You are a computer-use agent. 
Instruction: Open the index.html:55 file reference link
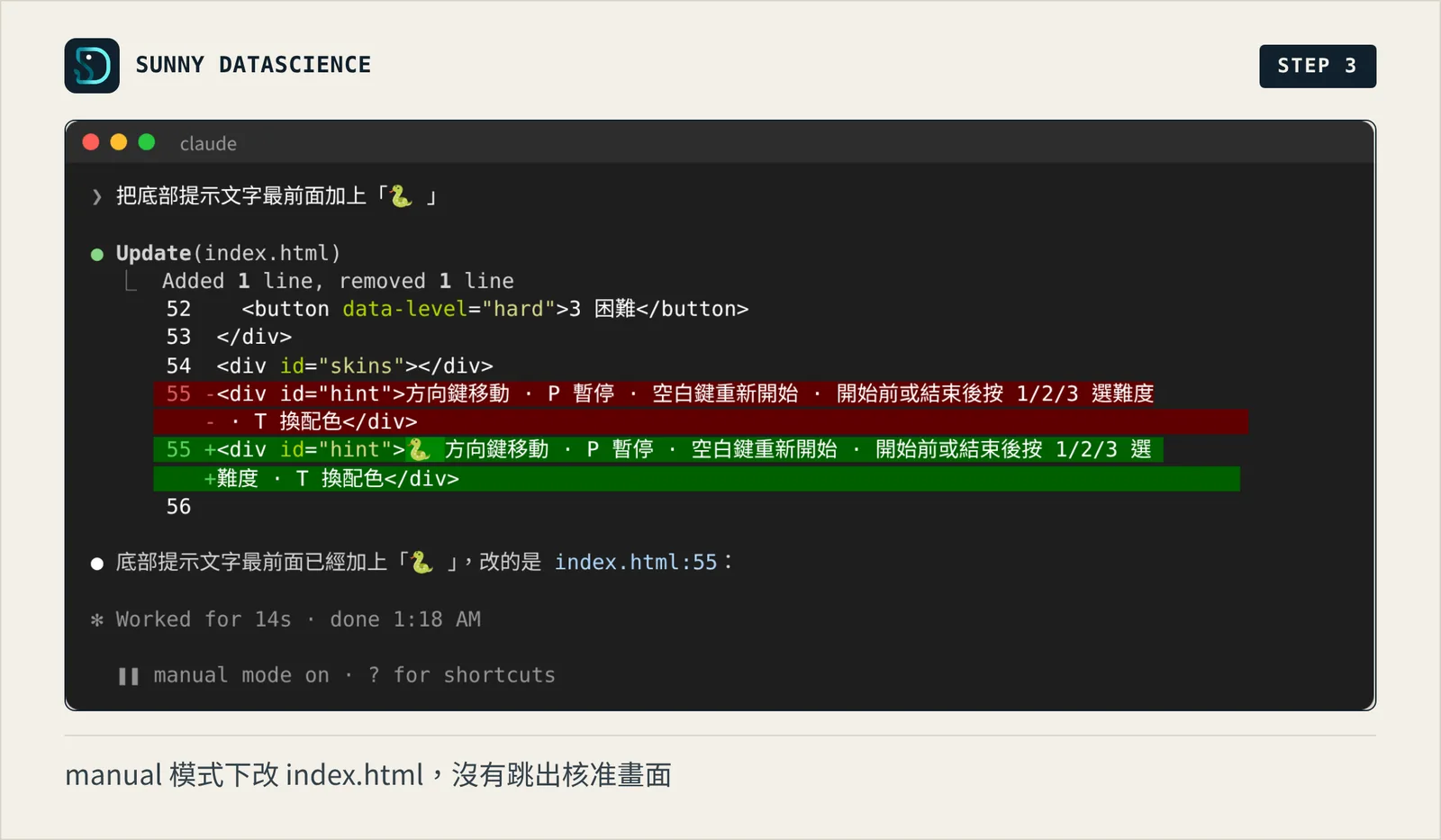coord(636,563)
